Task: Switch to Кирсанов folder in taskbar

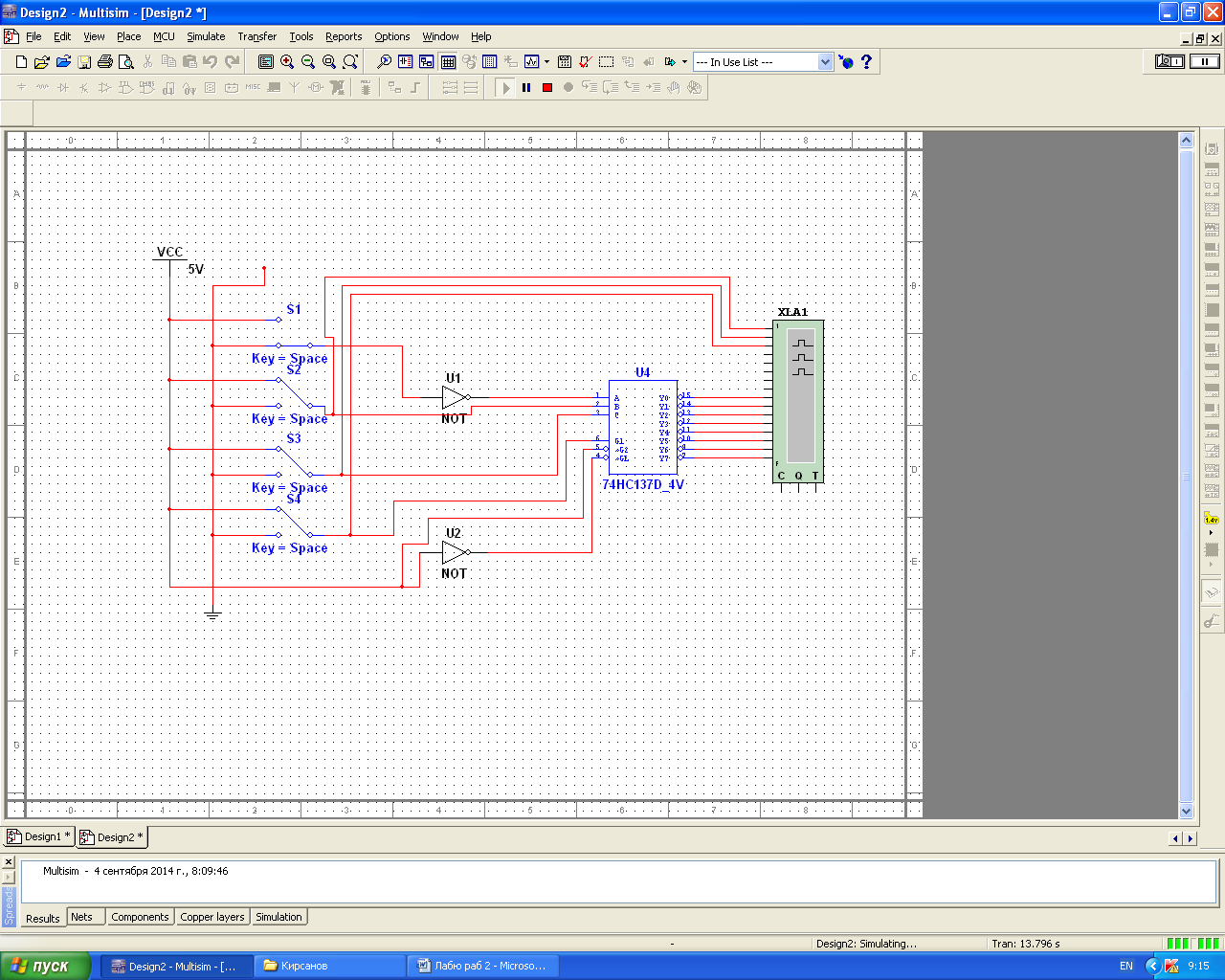Action: pos(329,966)
